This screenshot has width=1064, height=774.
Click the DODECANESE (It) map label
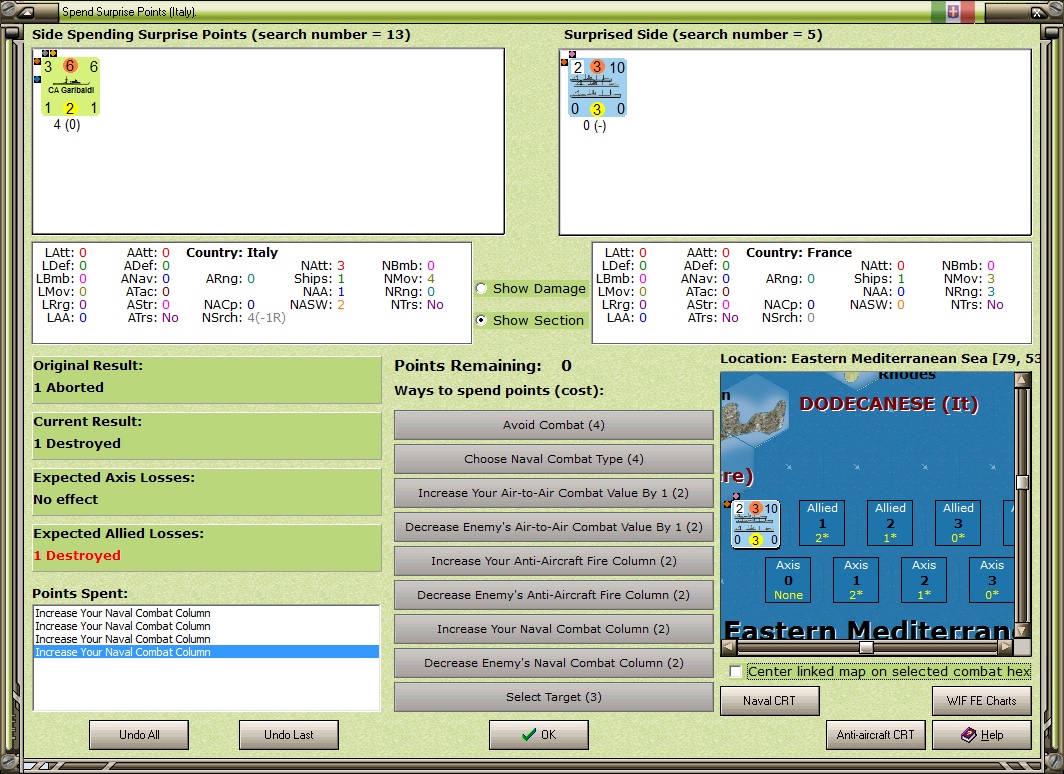[x=889, y=404]
